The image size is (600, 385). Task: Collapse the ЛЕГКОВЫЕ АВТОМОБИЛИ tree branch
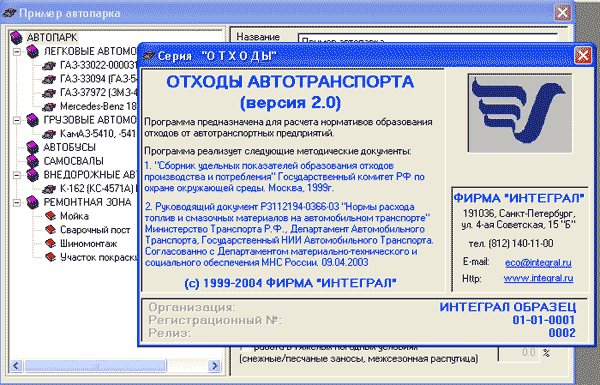coord(17,52)
